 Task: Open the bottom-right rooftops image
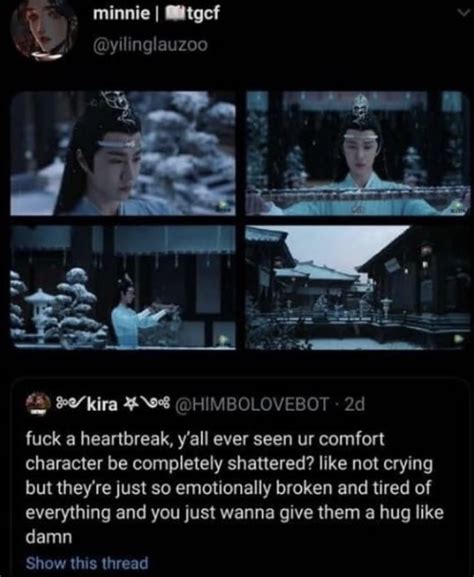pos(356,287)
